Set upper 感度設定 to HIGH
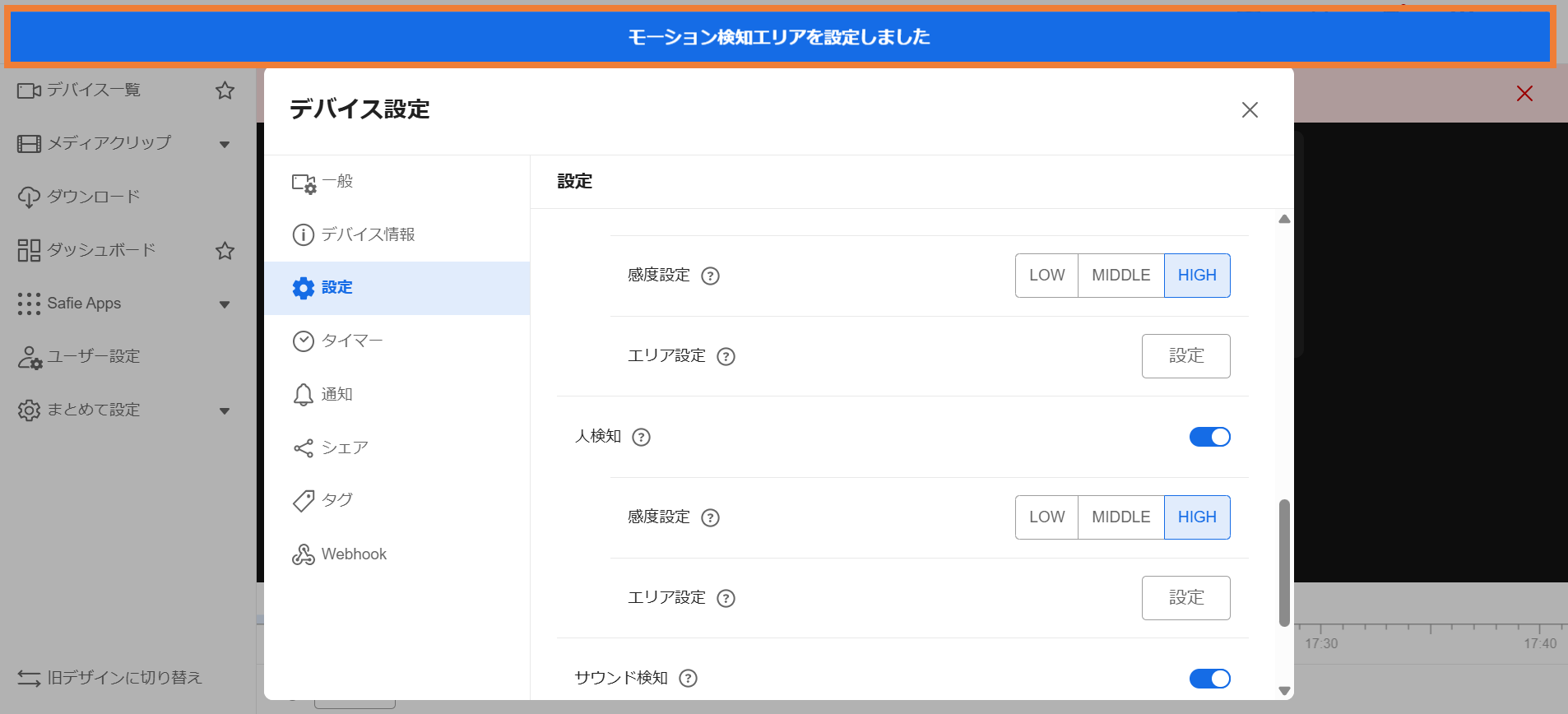 1197,276
